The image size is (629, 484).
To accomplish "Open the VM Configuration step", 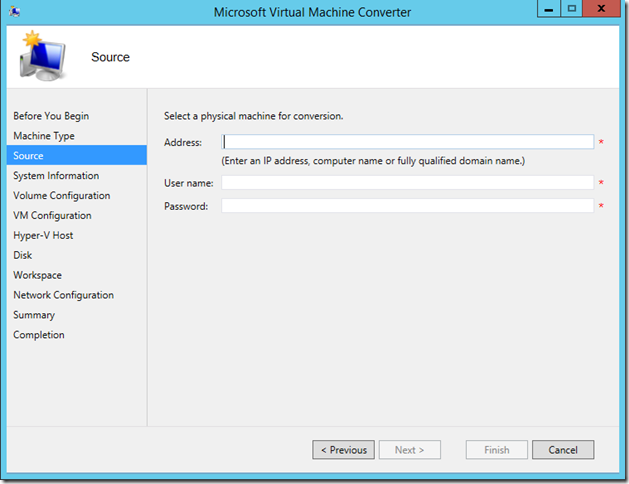I will (x=52, y=215).
